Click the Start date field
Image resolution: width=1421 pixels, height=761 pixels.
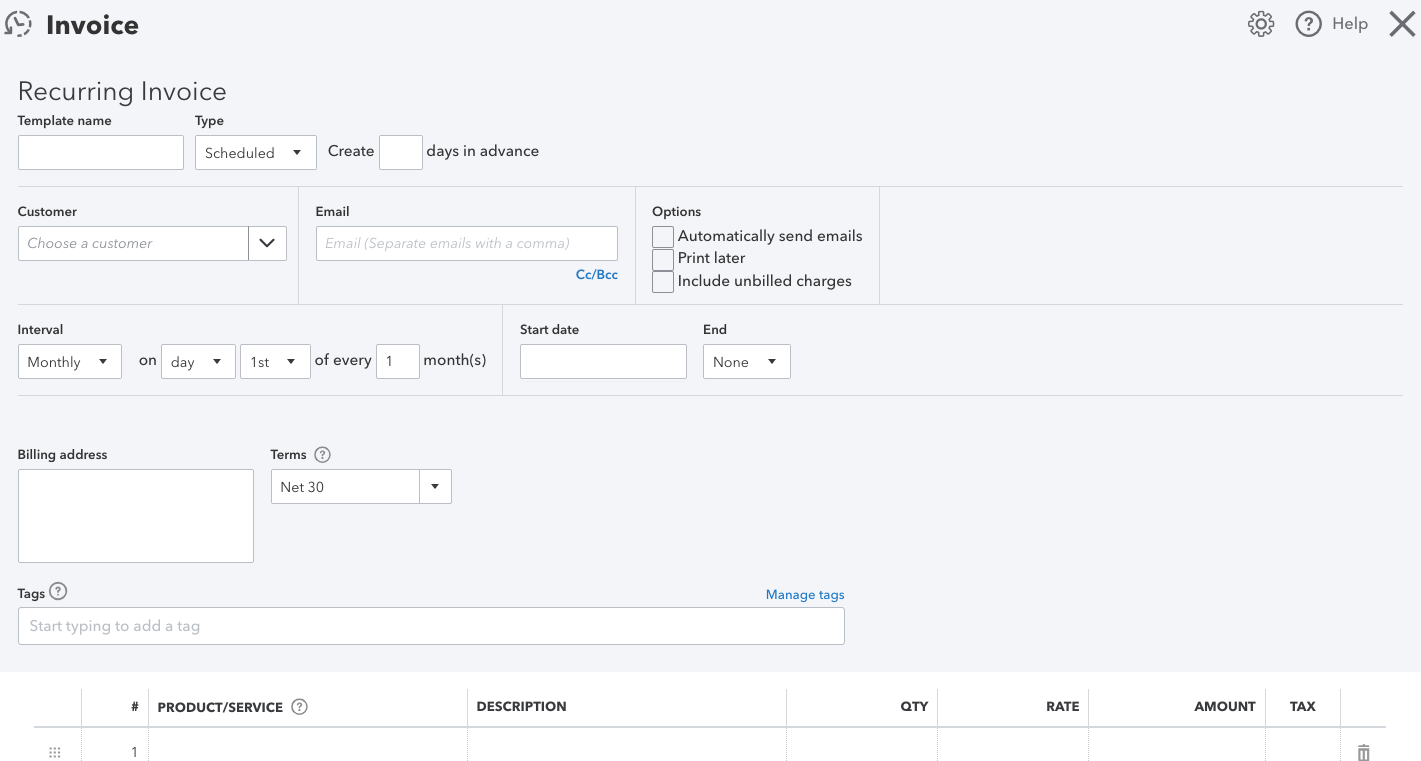pos(603,361)
